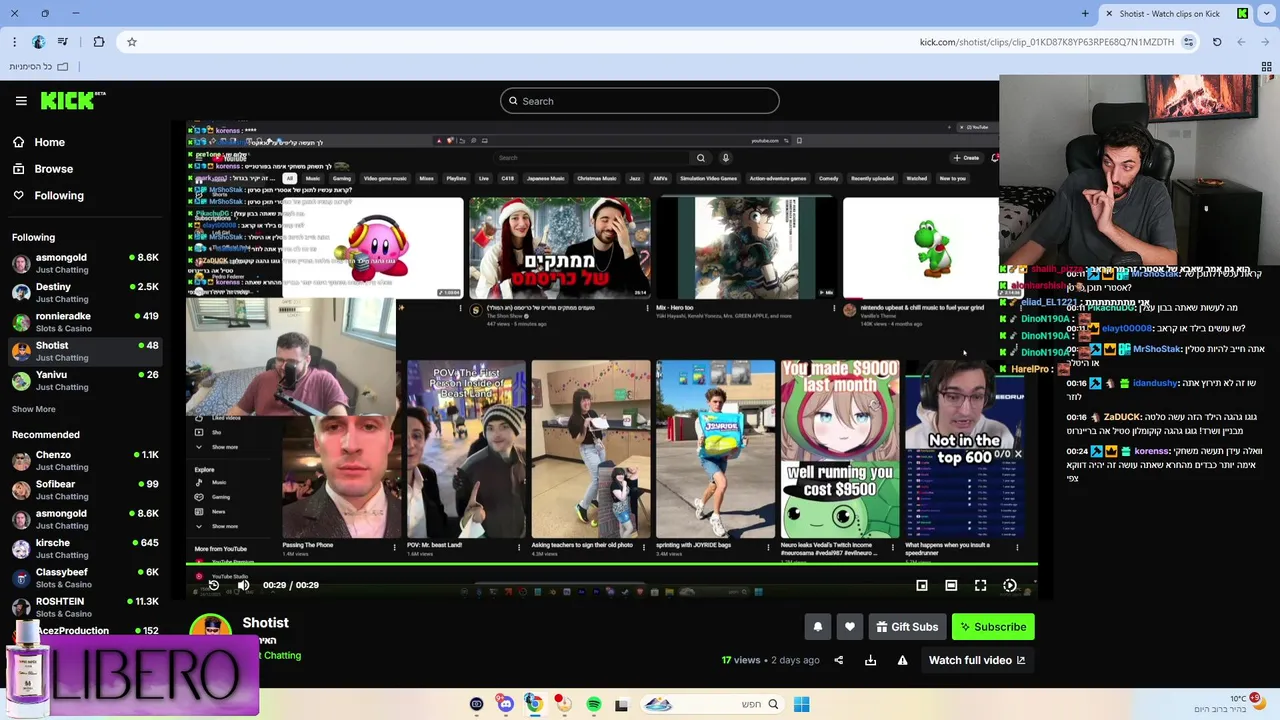
Task: Download the clip
Action: 870,660
